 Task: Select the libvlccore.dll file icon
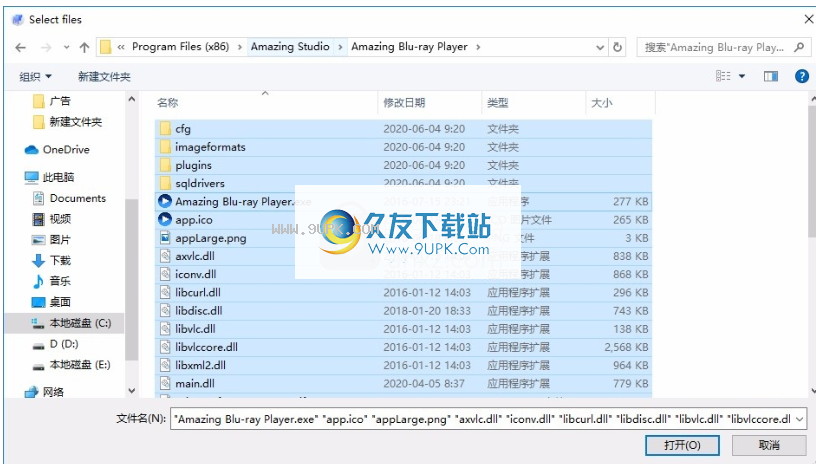pos(165,347)
